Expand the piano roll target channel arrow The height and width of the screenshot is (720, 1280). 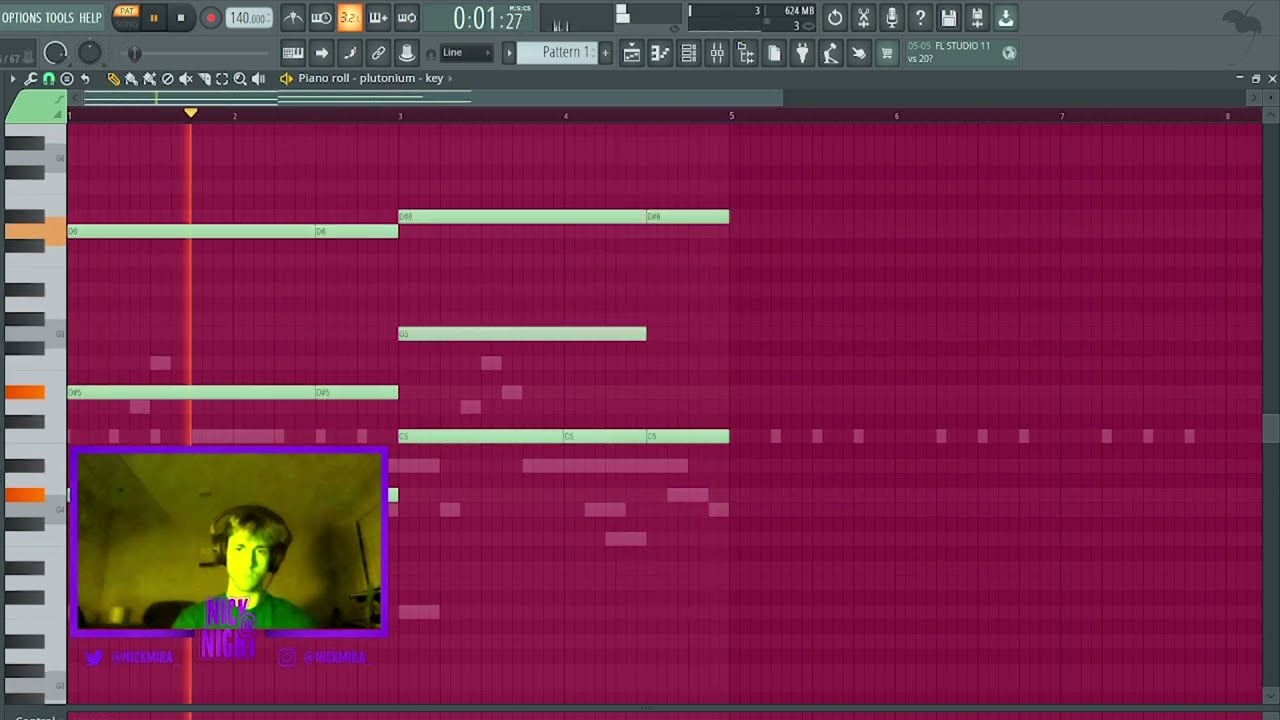pyautogui.click(x=451, y=78)
